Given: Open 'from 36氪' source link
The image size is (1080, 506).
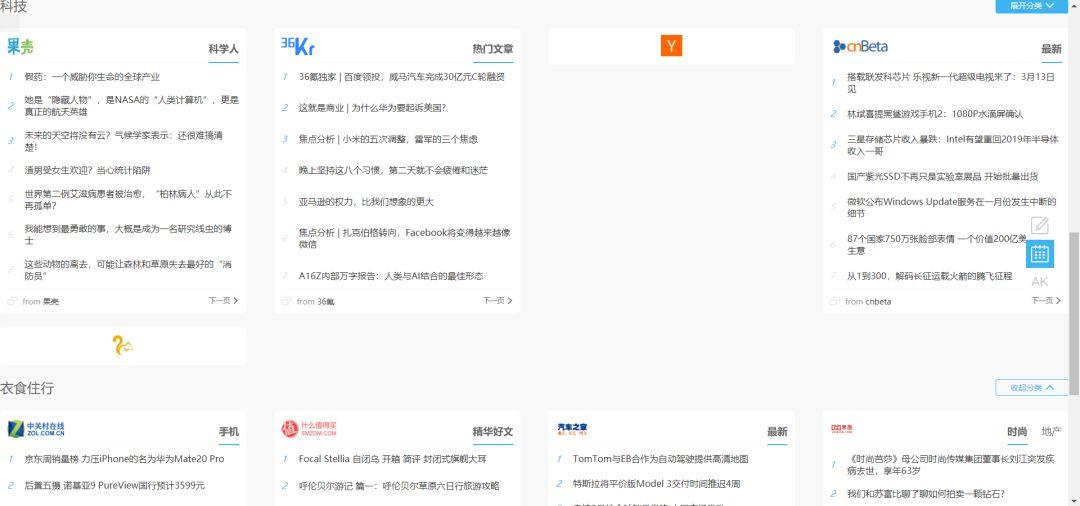Looking at the screenshot, I should [315, 302].
